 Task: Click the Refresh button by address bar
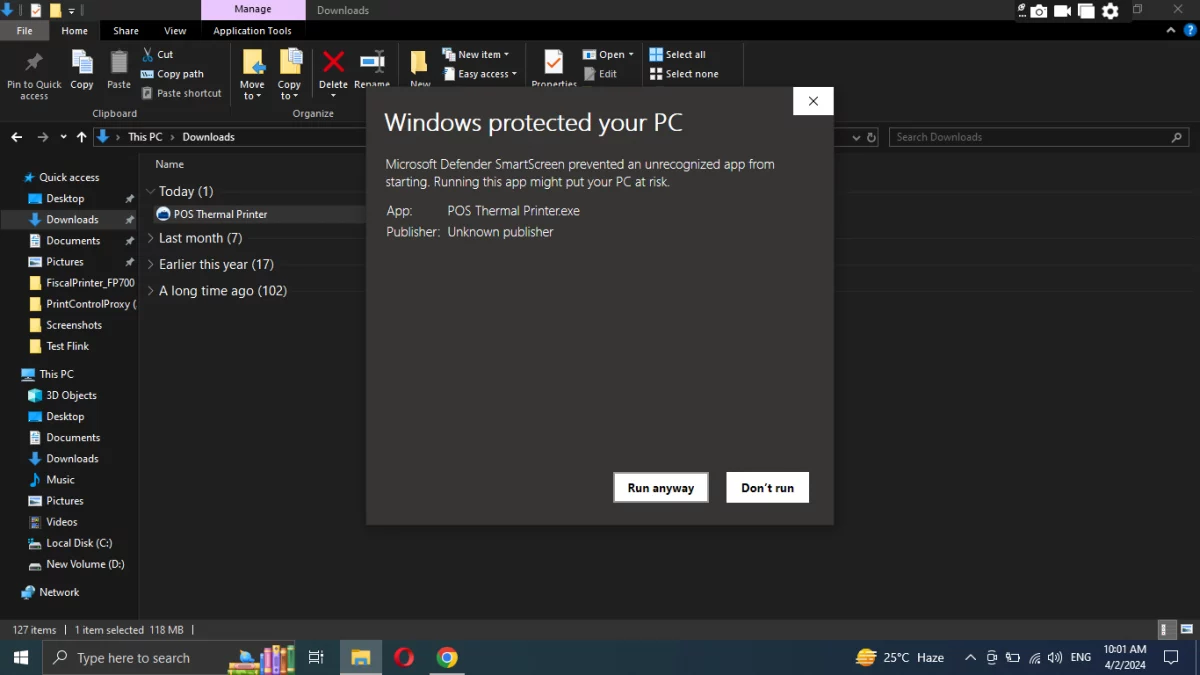[x=872, y=137]
